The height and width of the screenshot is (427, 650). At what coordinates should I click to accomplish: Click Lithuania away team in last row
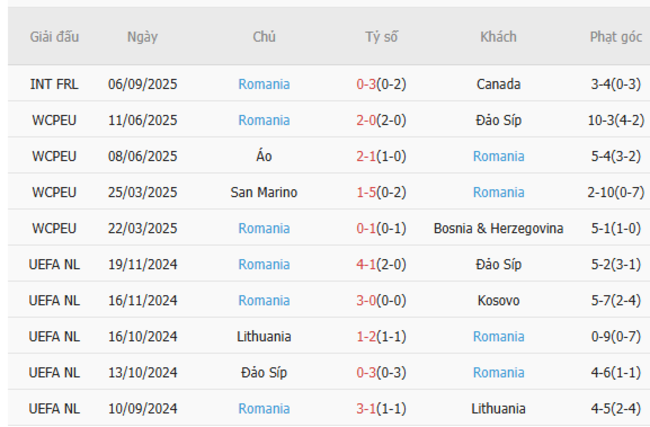point(498,408)
